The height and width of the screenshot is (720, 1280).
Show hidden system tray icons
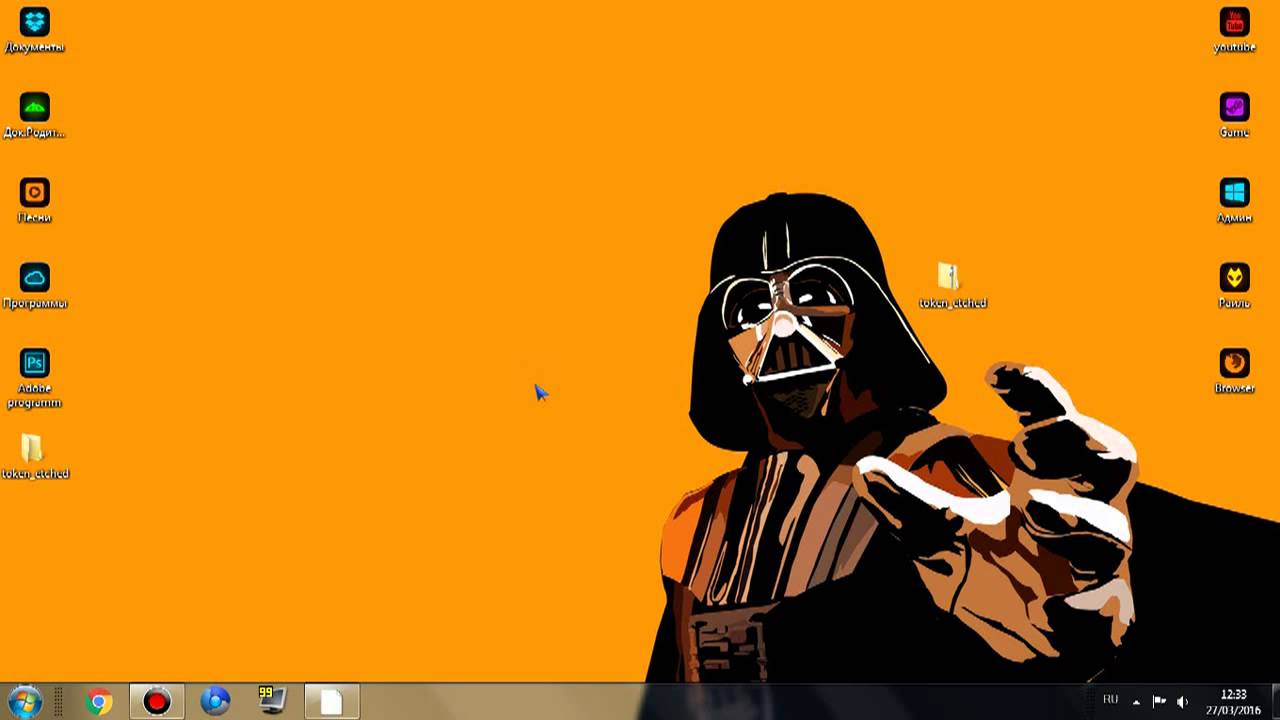click(x=1136, y=702)
